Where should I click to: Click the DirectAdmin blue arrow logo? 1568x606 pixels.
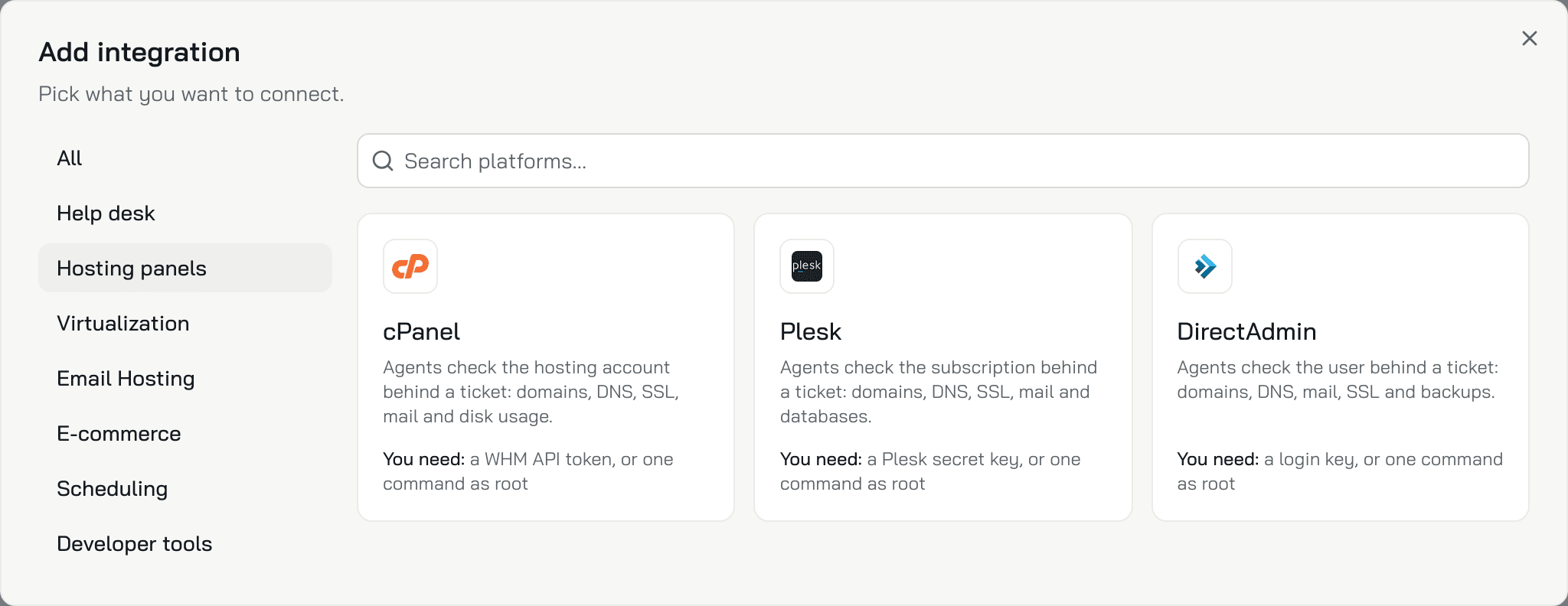[1205, 266]
